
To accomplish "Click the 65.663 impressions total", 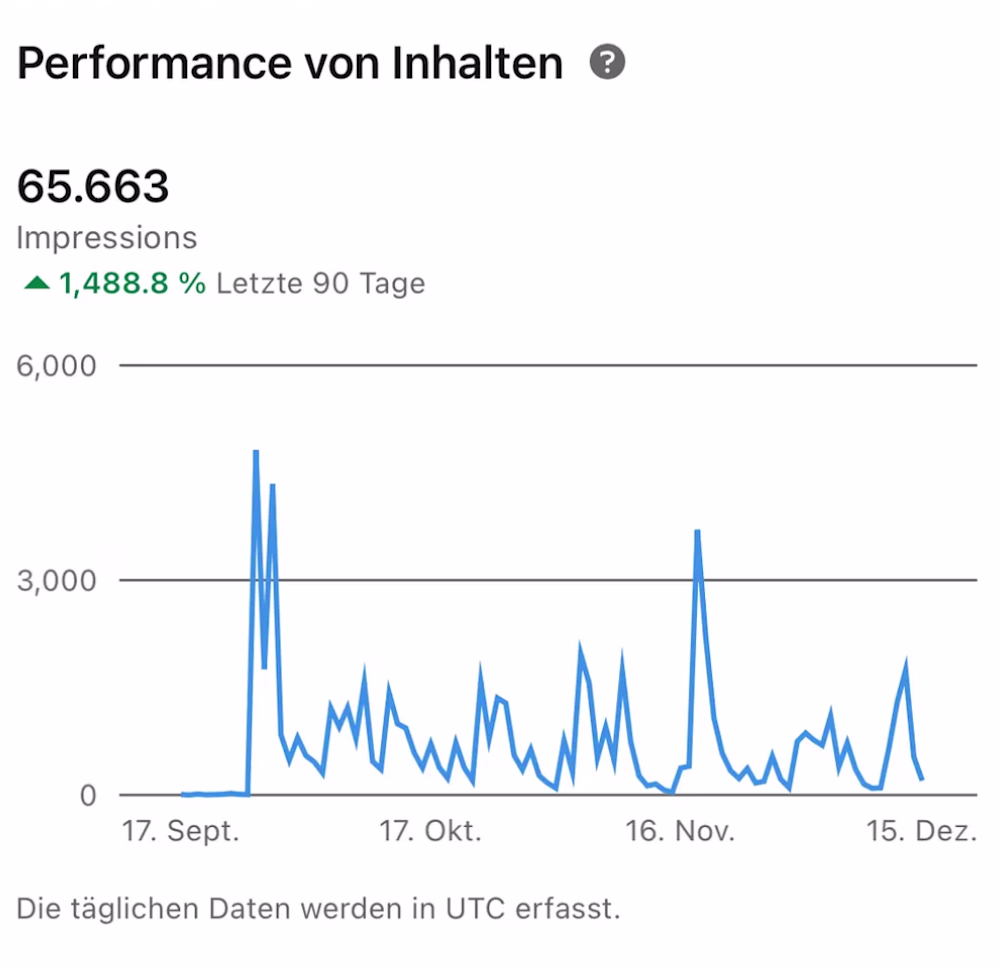I will coord(93,186).
